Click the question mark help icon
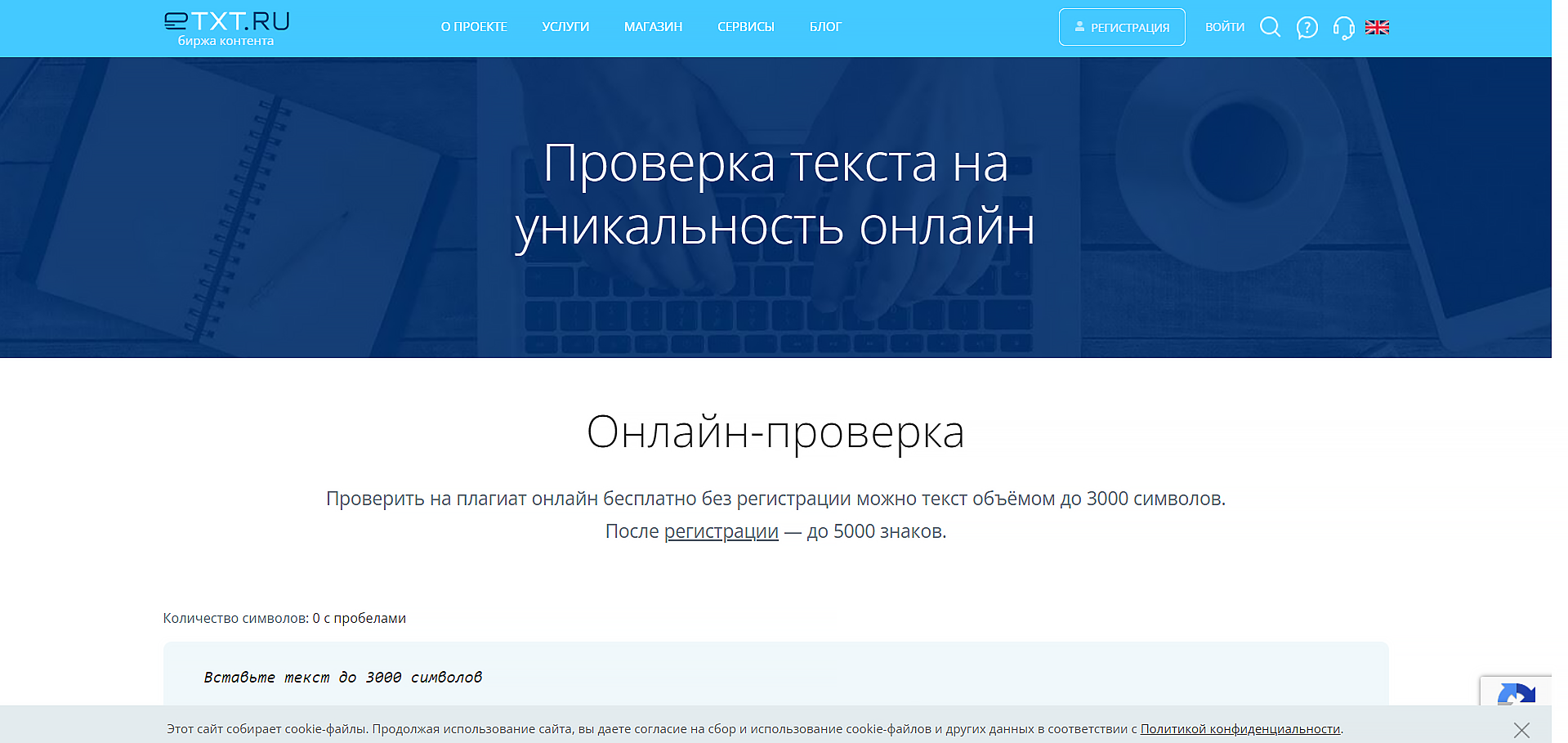Image resolution: width=1568 pixels, height=743 pixels. click(1306, 27)
